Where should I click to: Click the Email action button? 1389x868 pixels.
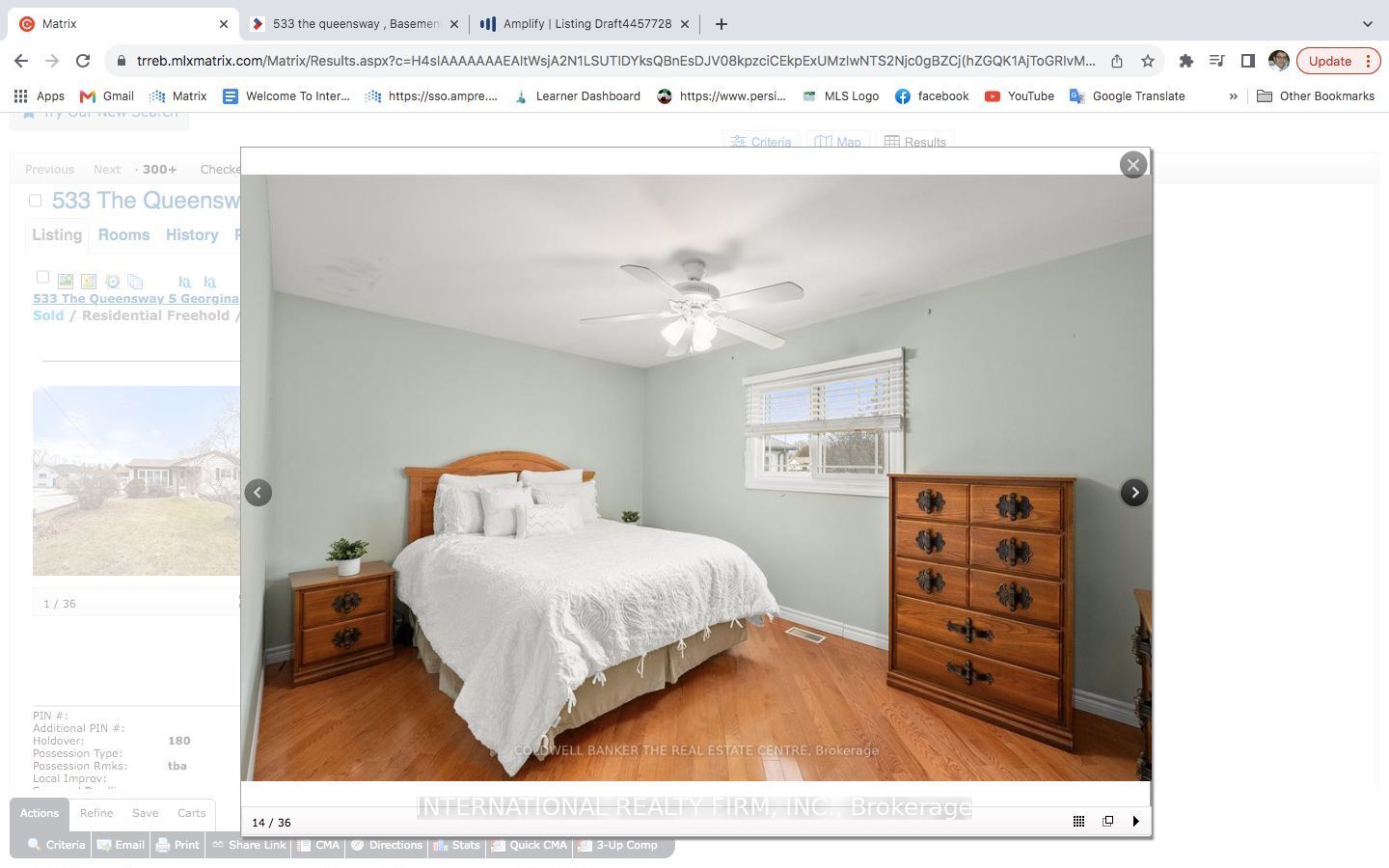[x=122, y=845]
